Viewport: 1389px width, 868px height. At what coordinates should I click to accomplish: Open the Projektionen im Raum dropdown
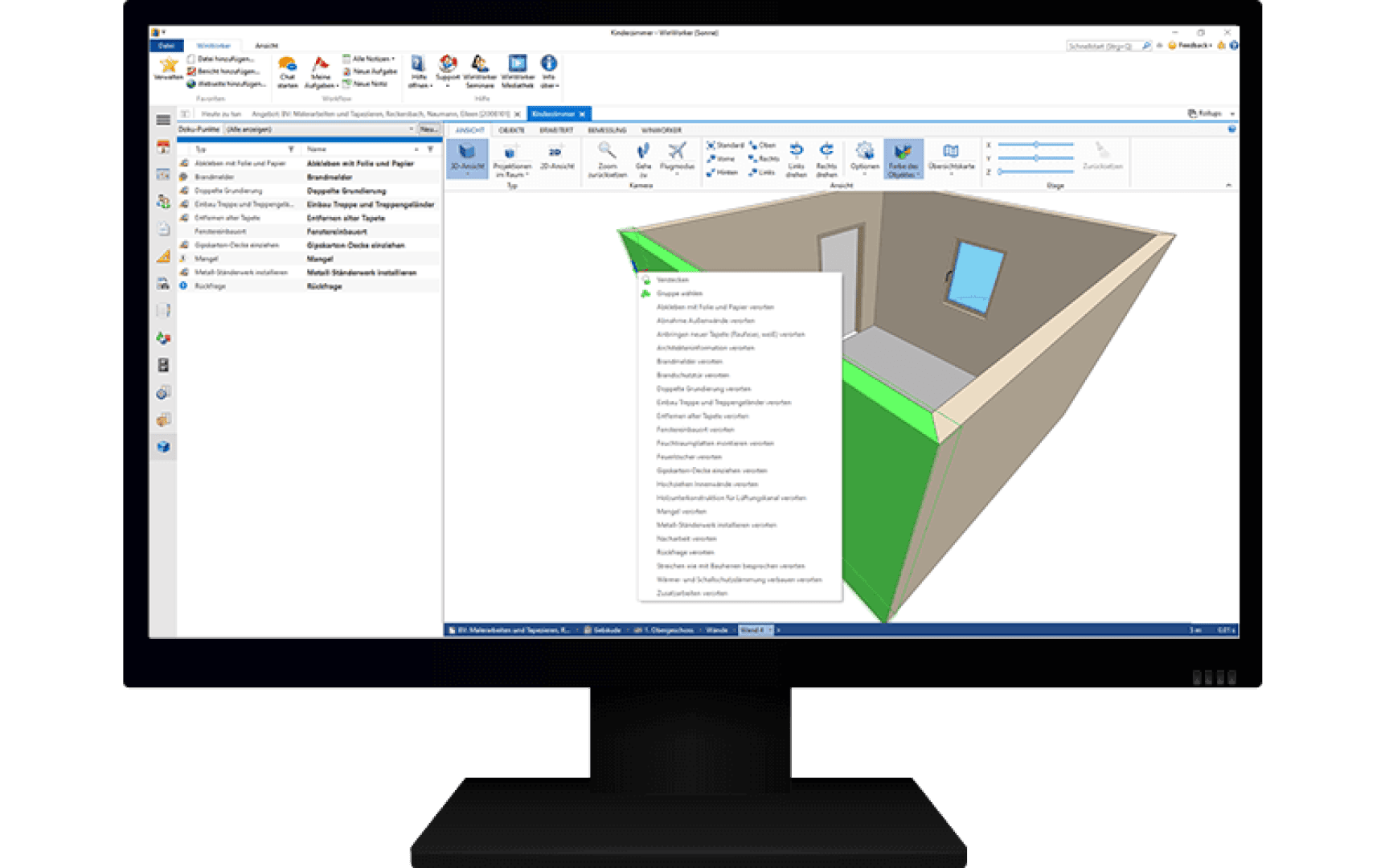click(x=515, y=160)
